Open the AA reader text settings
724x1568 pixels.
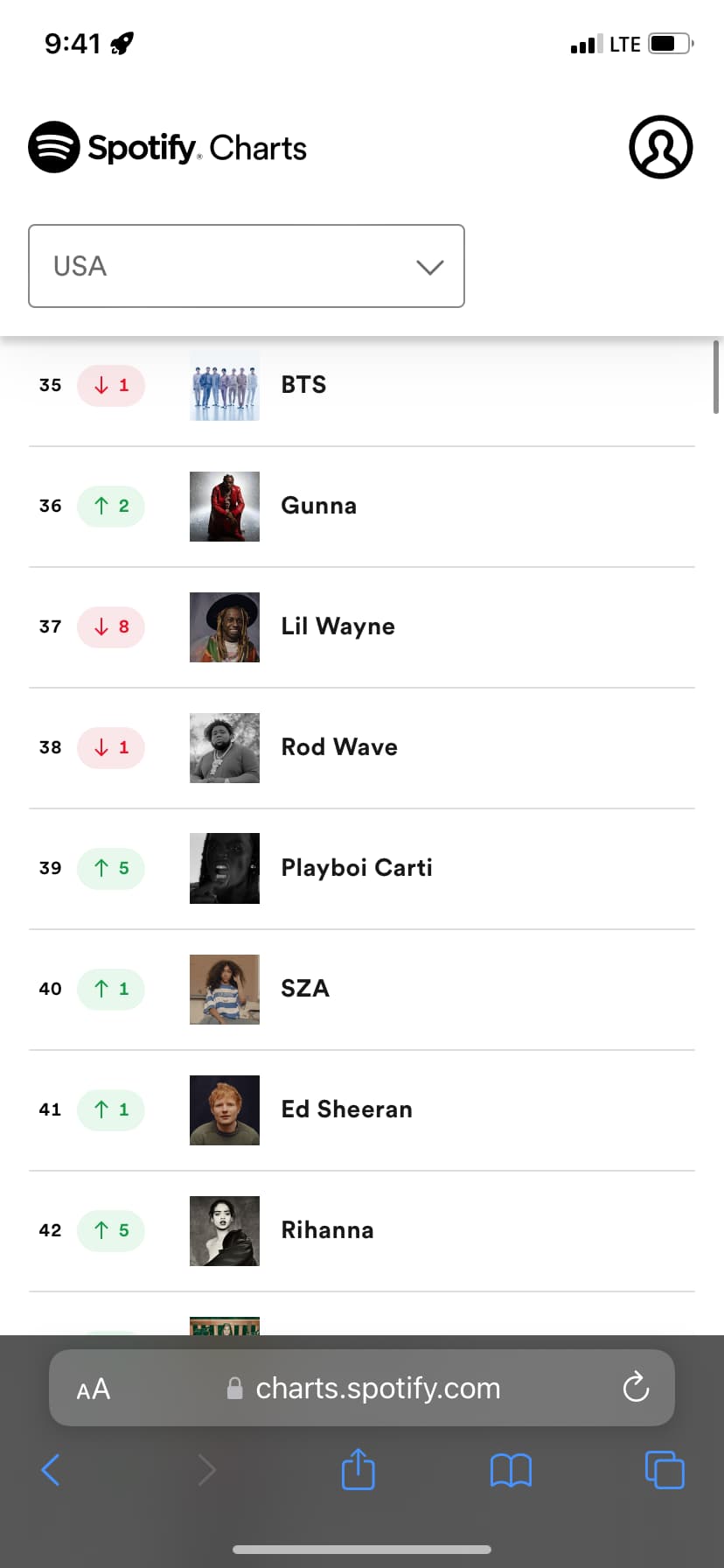(x=94, y=1389)
